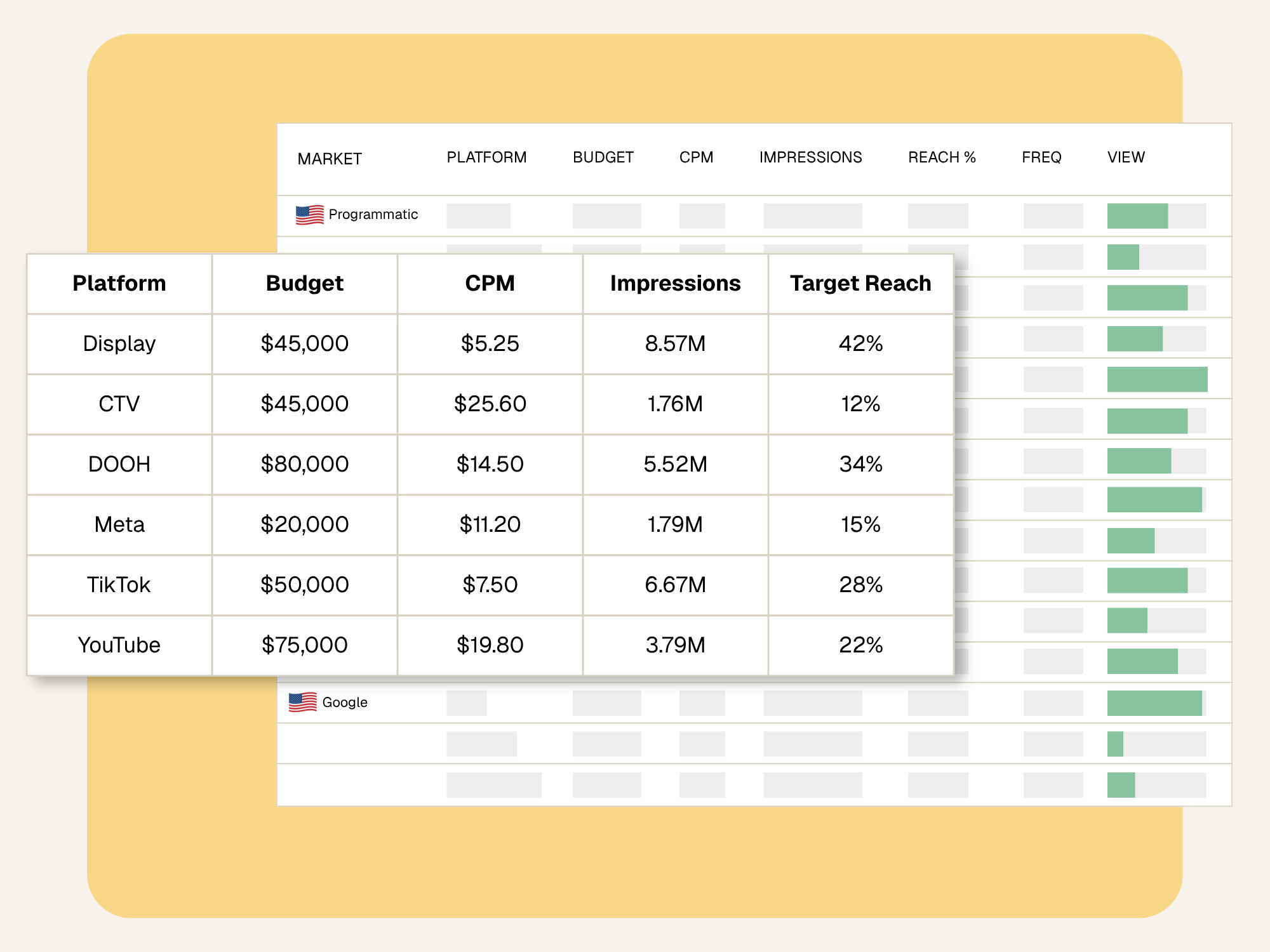Viewport: 1270px width, 952px height.
Task: Click the BUDGET header in background table
Action: coord(603,157)
